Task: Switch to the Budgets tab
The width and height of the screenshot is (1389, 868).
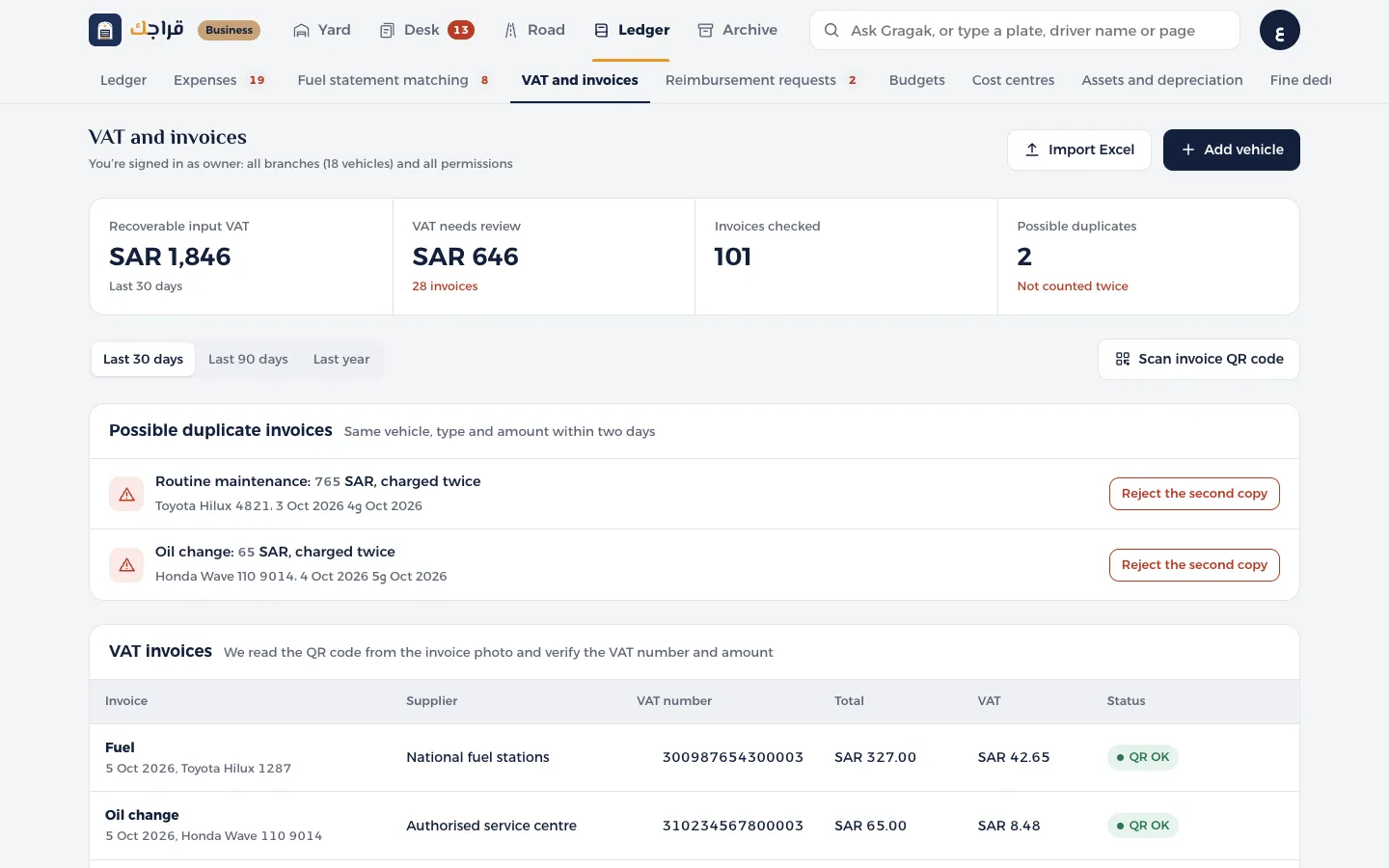Action: [917, 80]
